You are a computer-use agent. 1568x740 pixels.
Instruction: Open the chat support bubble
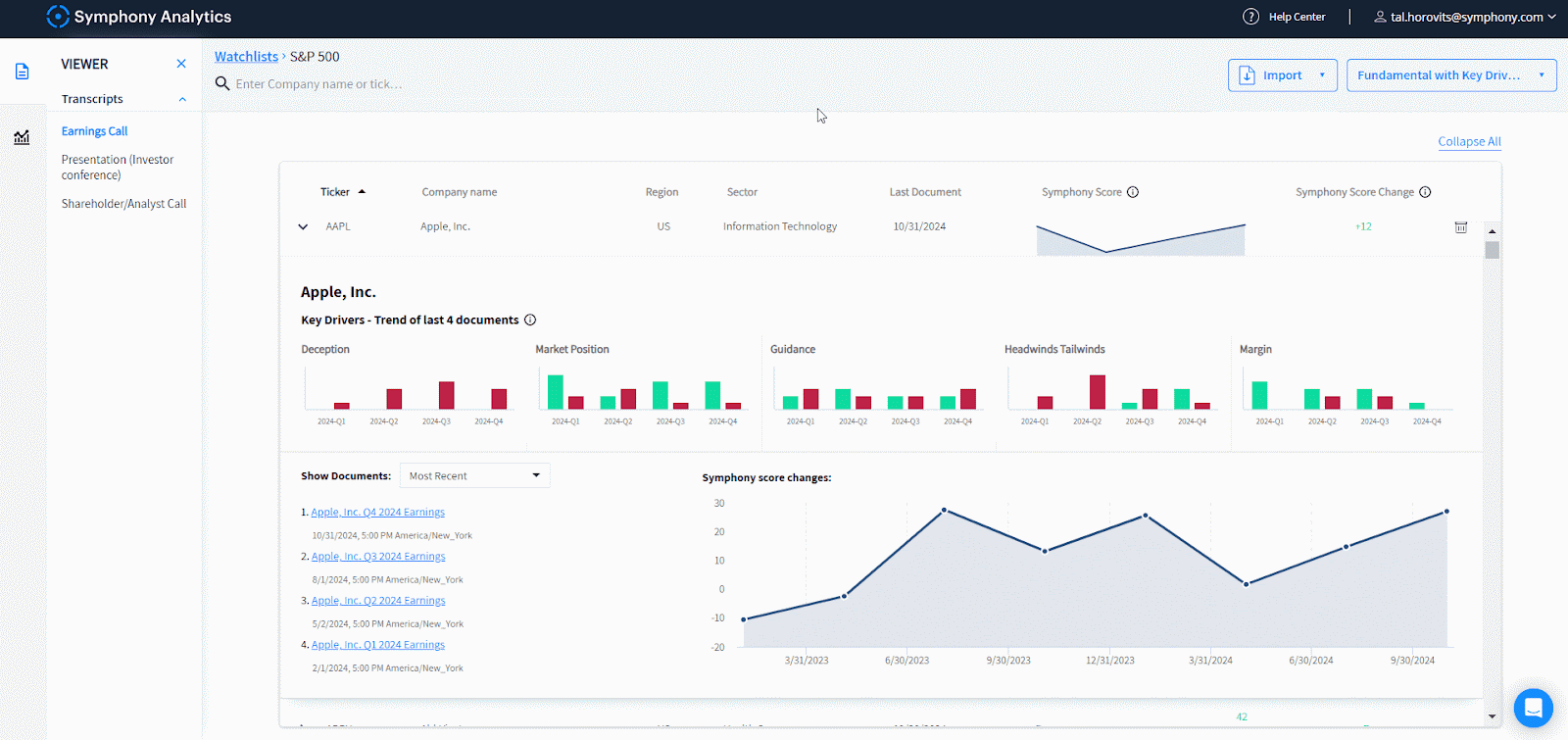[x=1533, y=708]
